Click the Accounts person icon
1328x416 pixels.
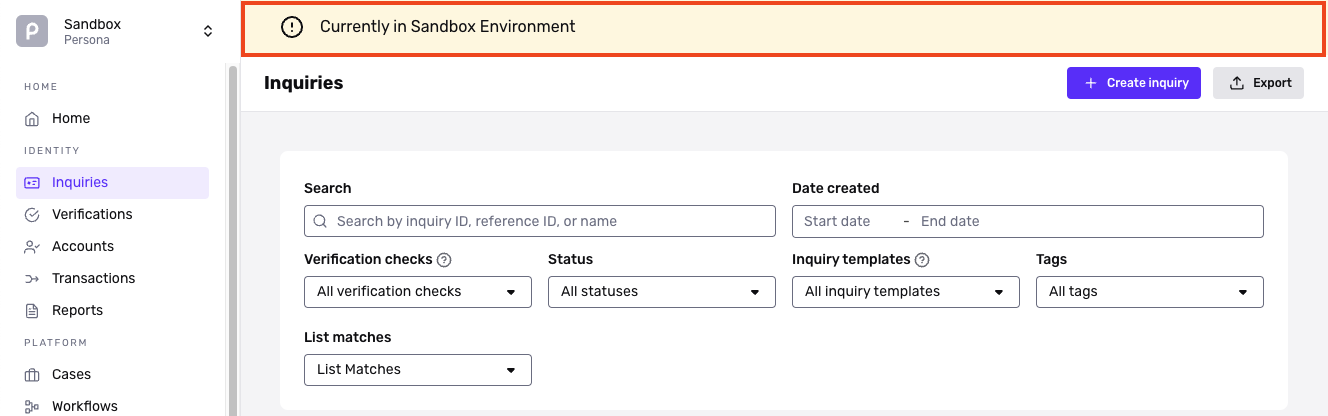tap(32, 247)
